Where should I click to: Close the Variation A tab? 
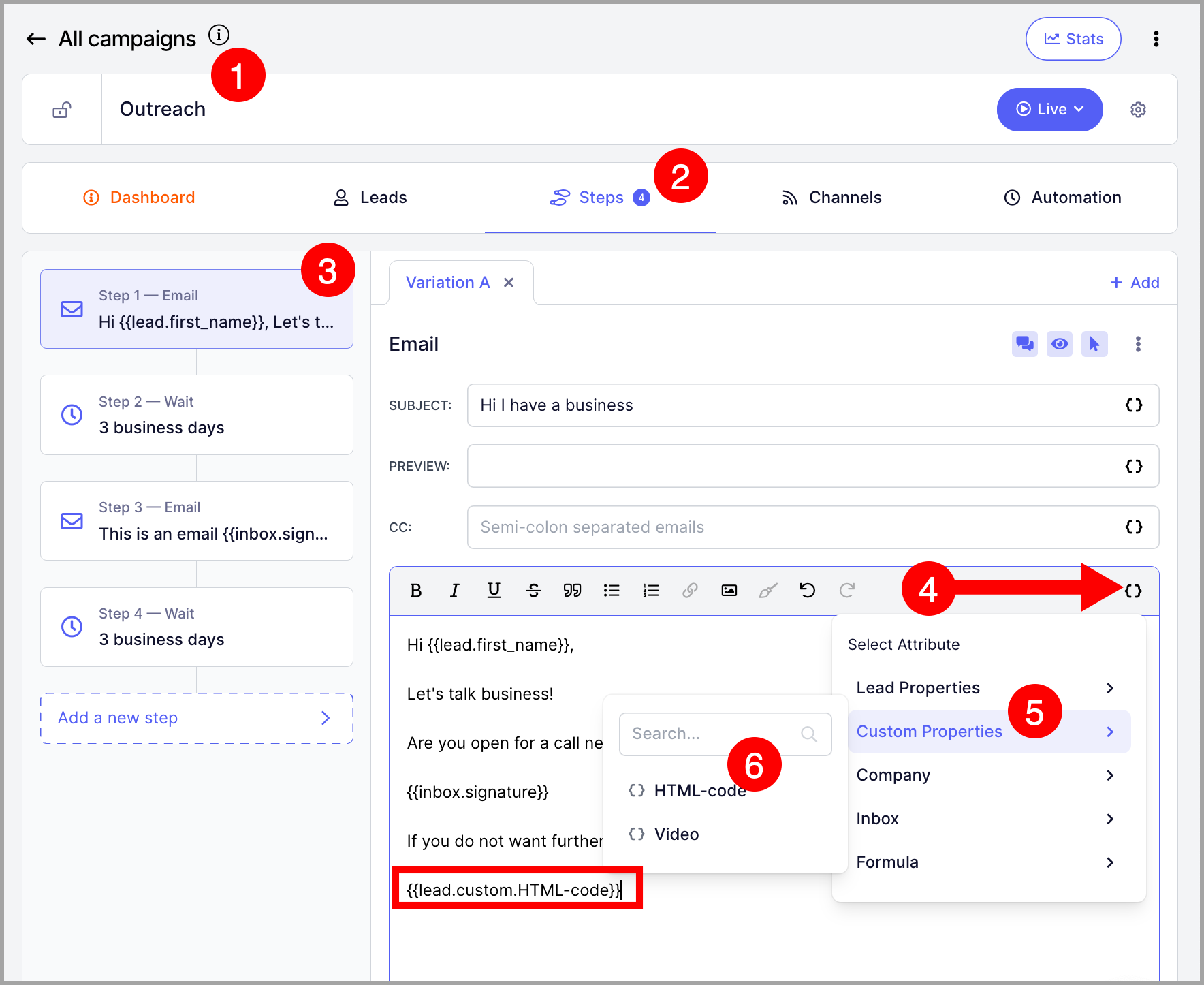509,283
